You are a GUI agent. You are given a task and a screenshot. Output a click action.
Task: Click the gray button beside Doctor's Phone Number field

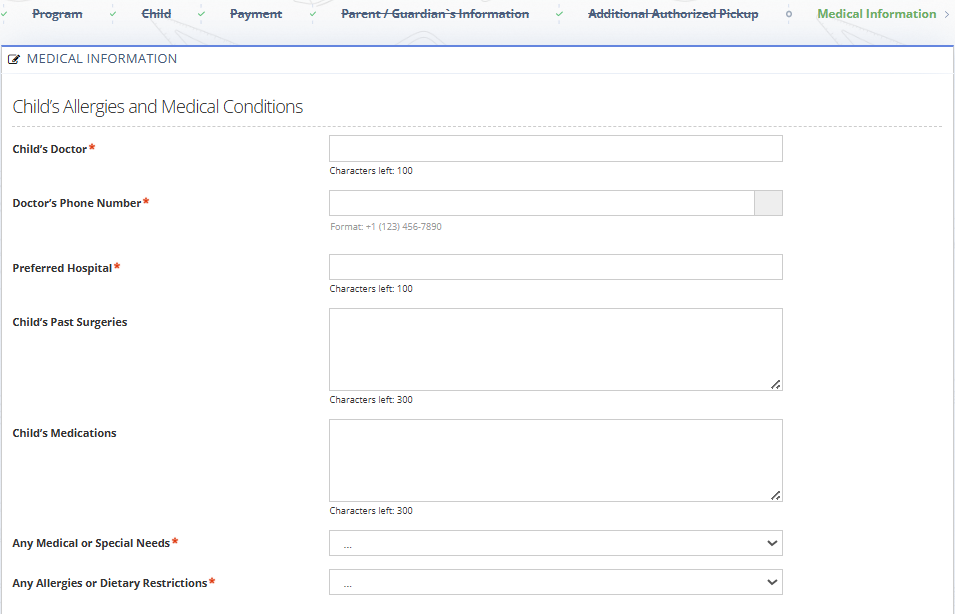click(769, 202)
